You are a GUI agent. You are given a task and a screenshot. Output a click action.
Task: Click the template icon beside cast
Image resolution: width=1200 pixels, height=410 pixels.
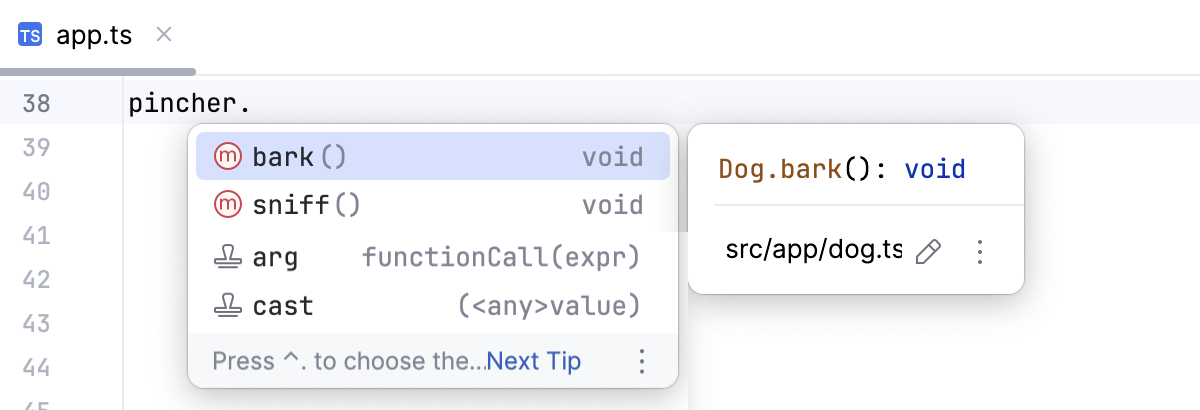point(229,306)
